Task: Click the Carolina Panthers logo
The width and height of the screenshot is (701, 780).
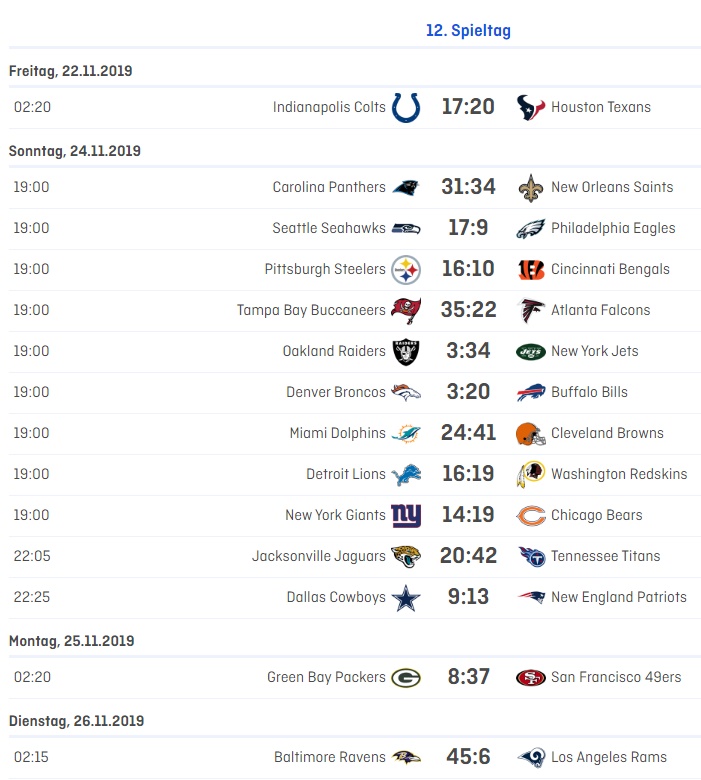Action: coord(406,187)
